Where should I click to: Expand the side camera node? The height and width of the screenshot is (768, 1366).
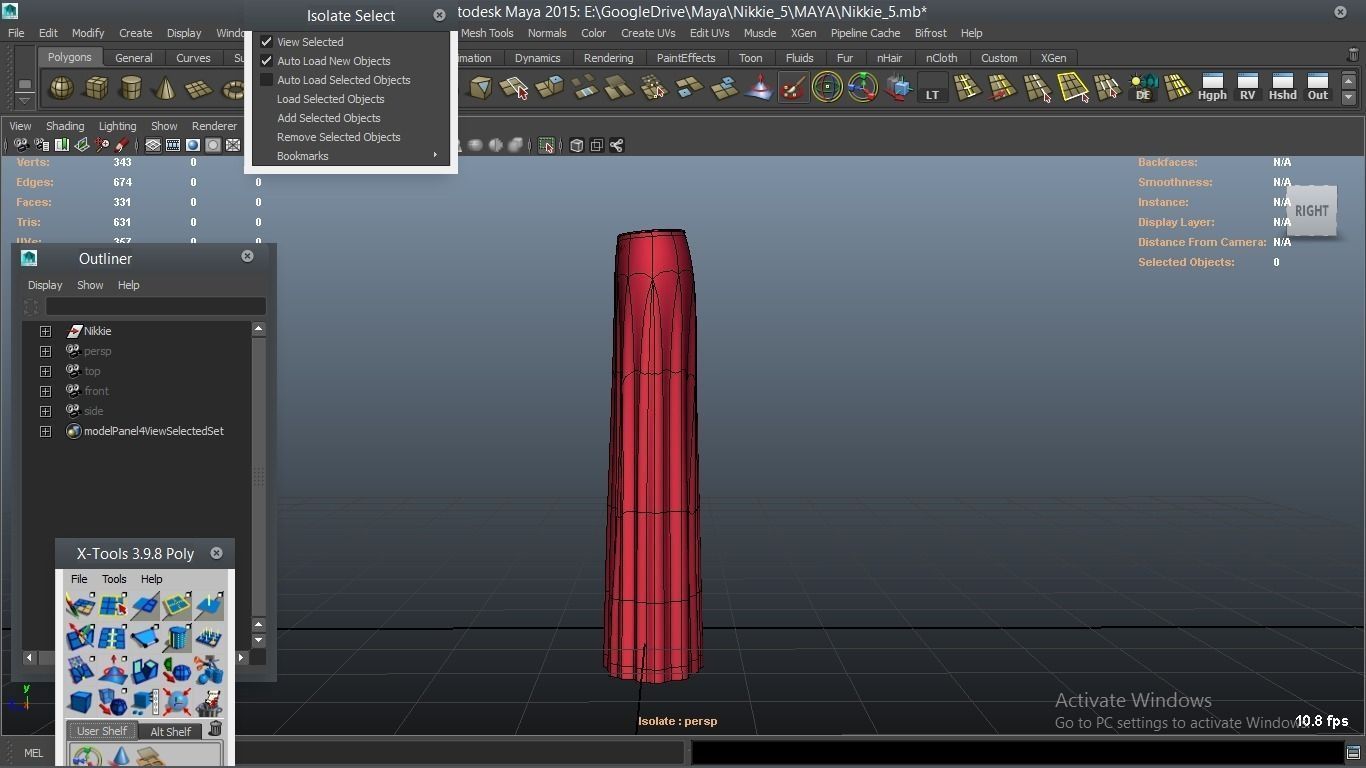click(x=45, y=411)
